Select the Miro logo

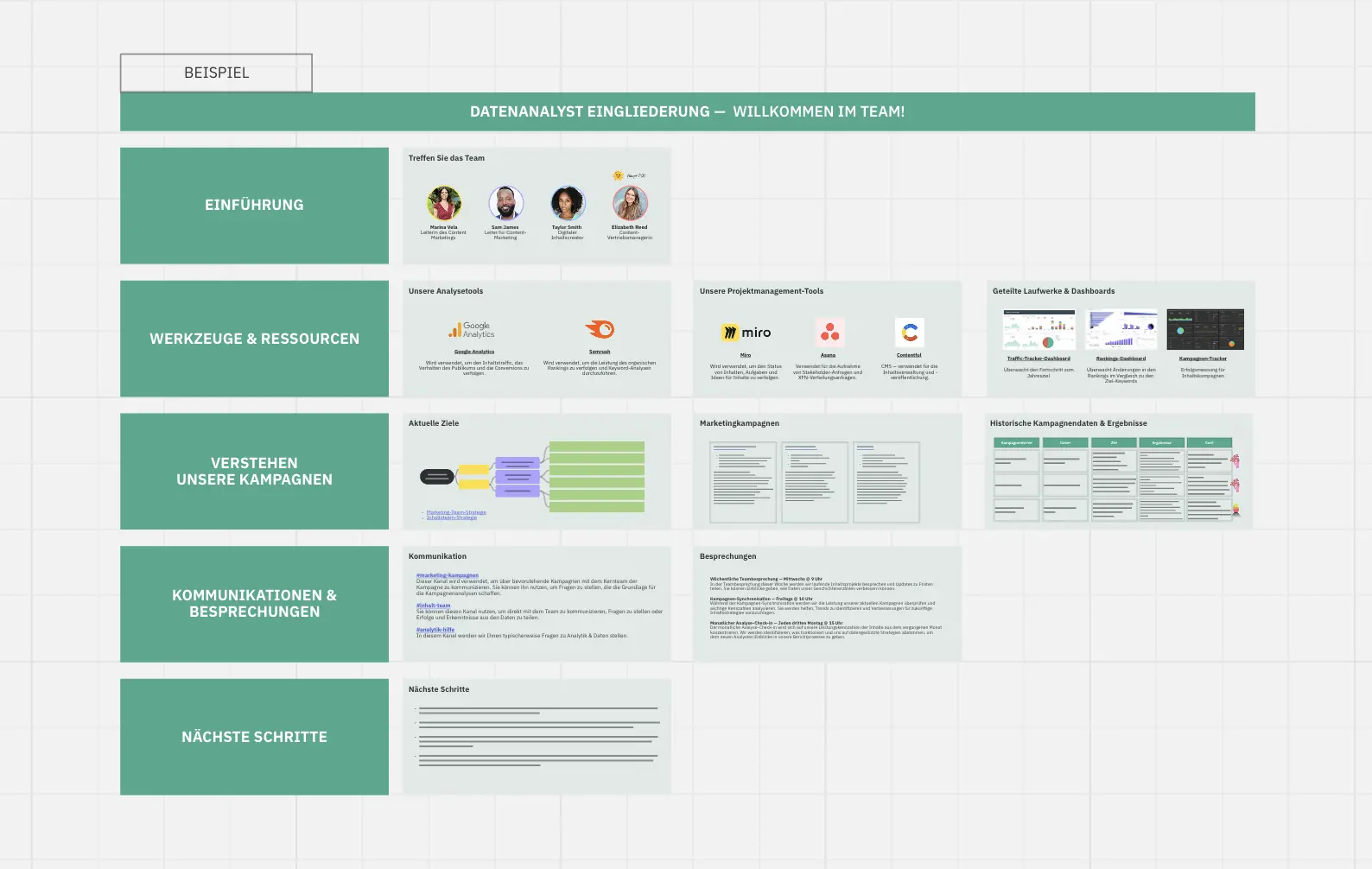746,333
